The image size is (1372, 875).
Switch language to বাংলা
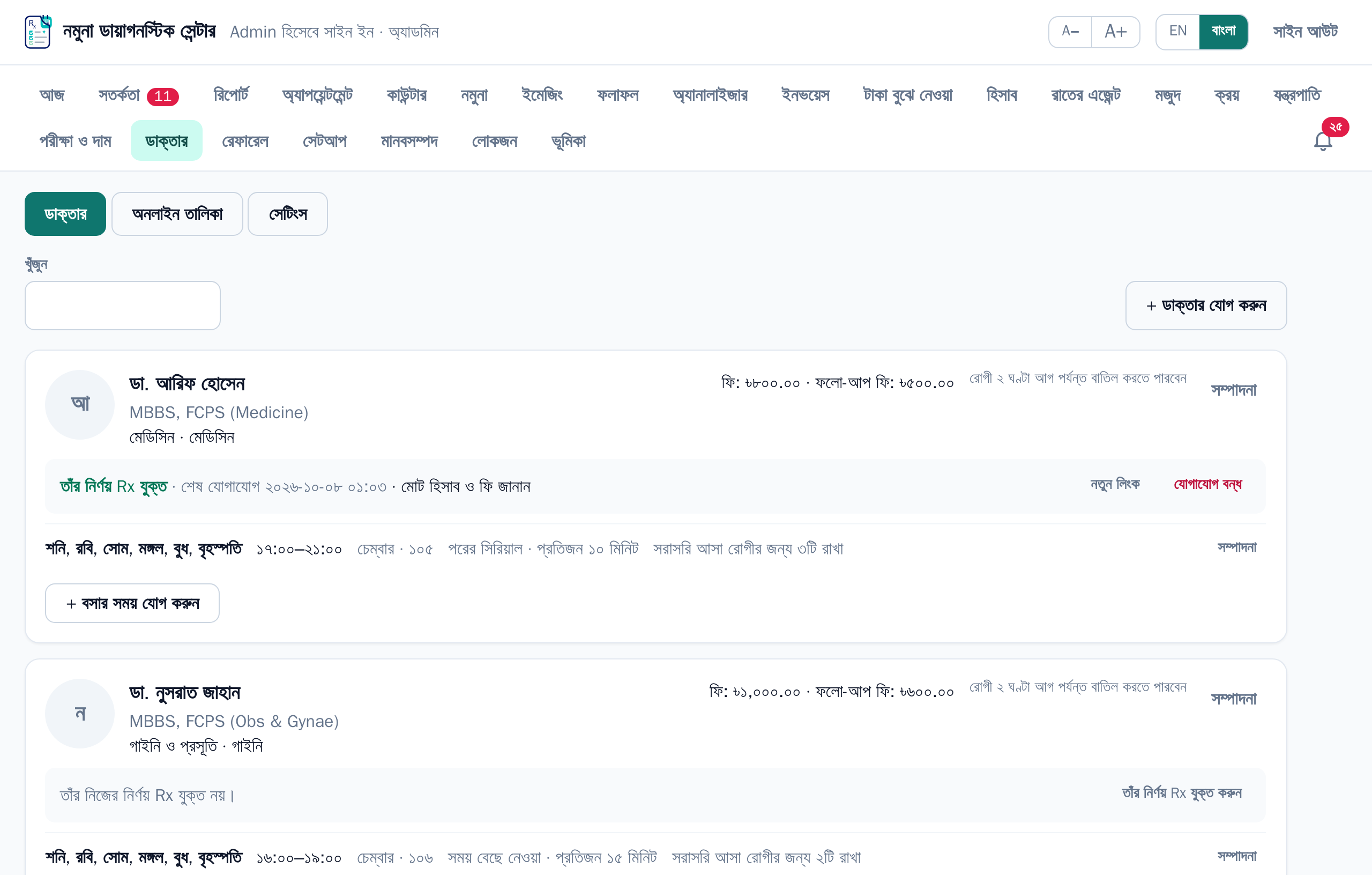1224,32
